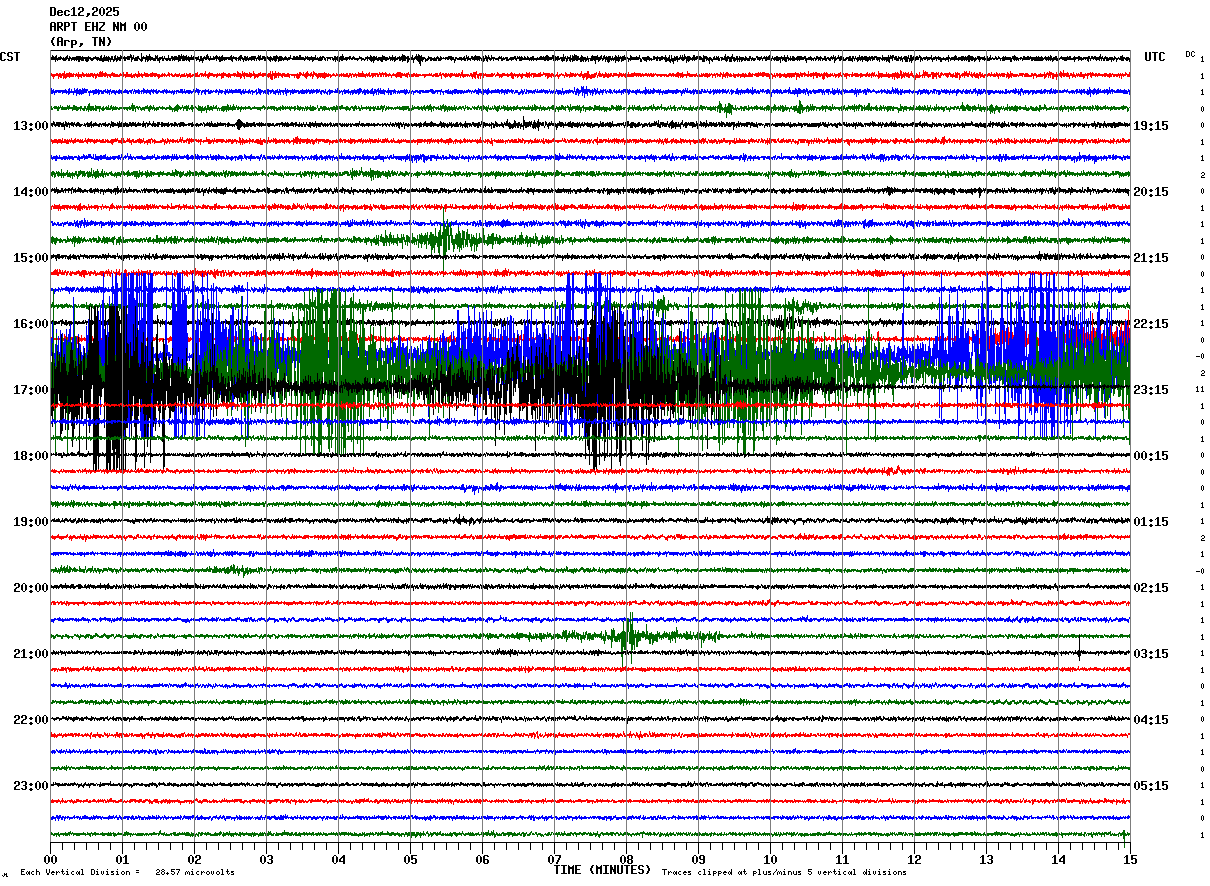Click the vertical division microvolts footnote
This screenshot has height=886, width=1210.
point(127,873)
